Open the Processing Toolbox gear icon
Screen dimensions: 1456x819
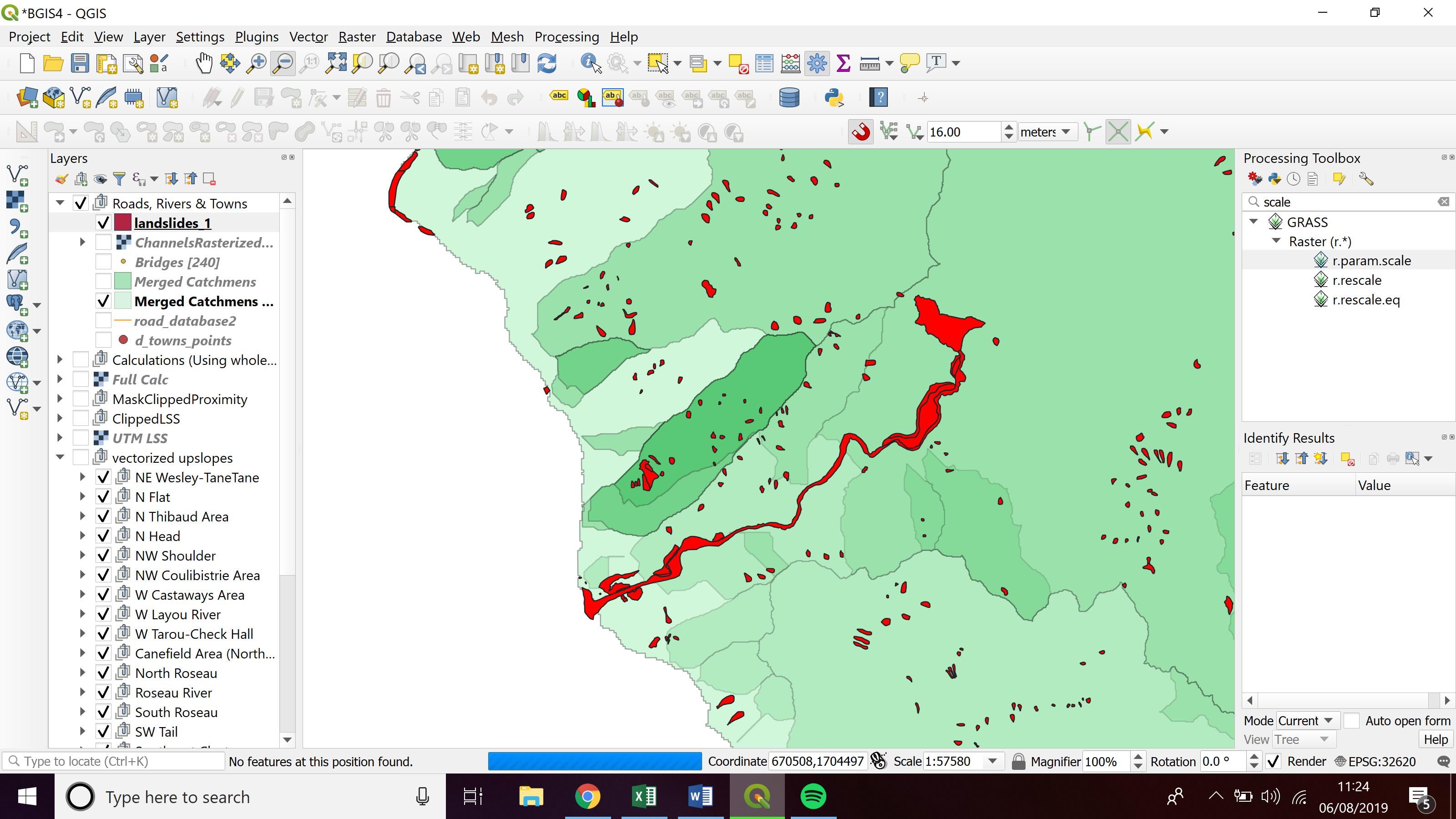pyautogui.click(x=817, y=63)
